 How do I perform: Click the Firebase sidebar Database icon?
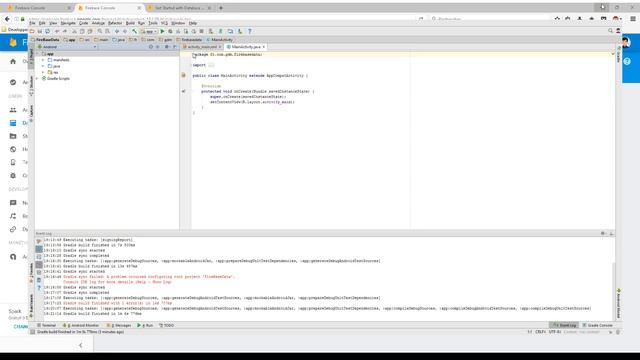(x=13, y=123)
